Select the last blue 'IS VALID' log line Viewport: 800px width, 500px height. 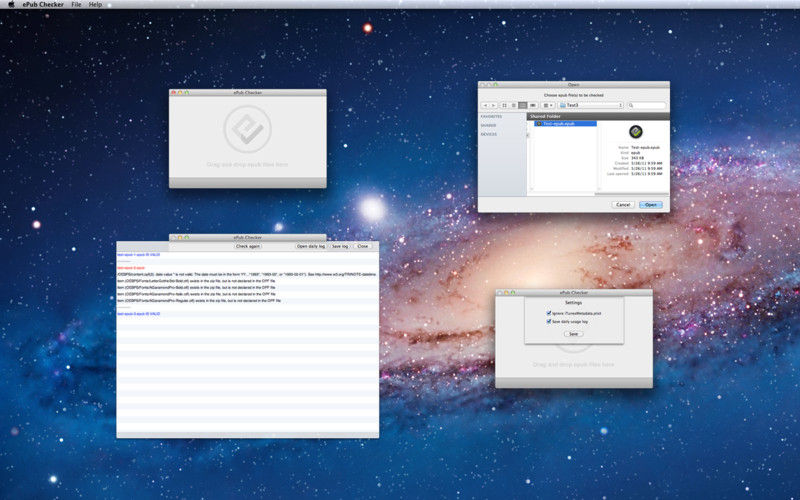click(138, 314)
